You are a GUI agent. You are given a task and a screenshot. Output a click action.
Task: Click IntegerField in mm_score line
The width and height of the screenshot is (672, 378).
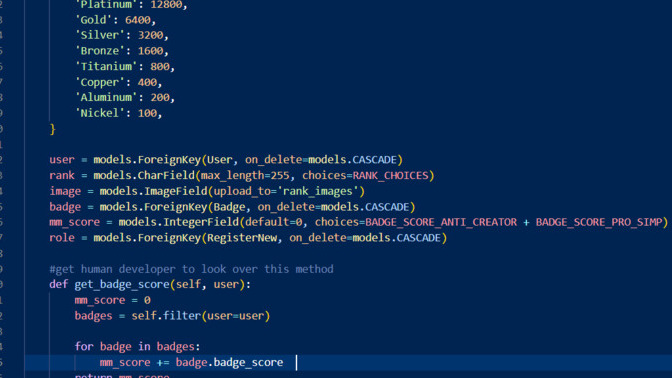coord(201,222)
